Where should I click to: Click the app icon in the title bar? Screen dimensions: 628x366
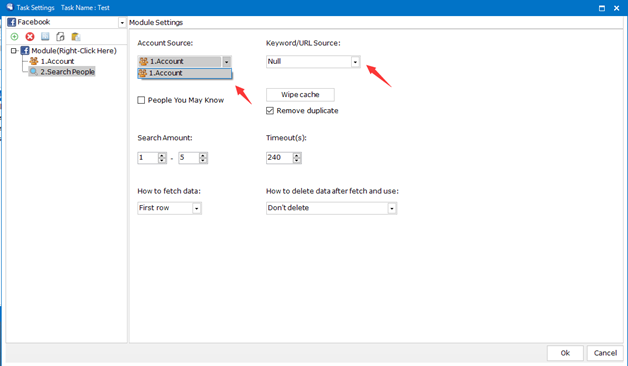(10, 7)
